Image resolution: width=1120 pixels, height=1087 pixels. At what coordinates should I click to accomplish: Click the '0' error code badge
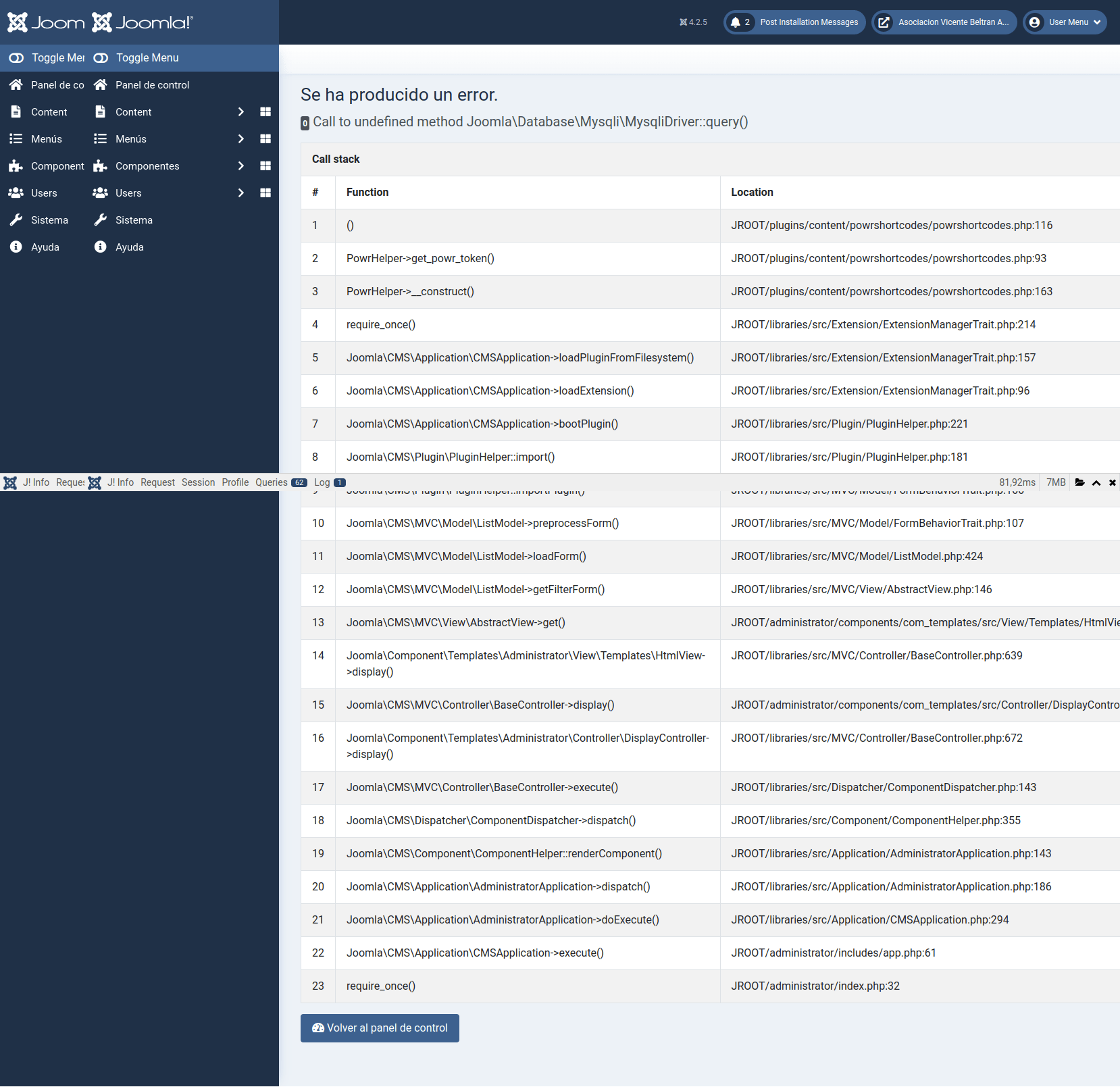[x=305, y=123]
